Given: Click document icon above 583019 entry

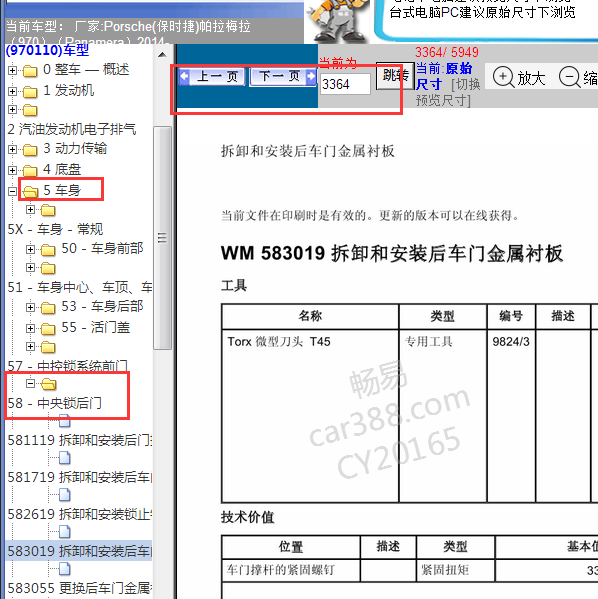Looking at the screenshot, I should coord(65,532).
